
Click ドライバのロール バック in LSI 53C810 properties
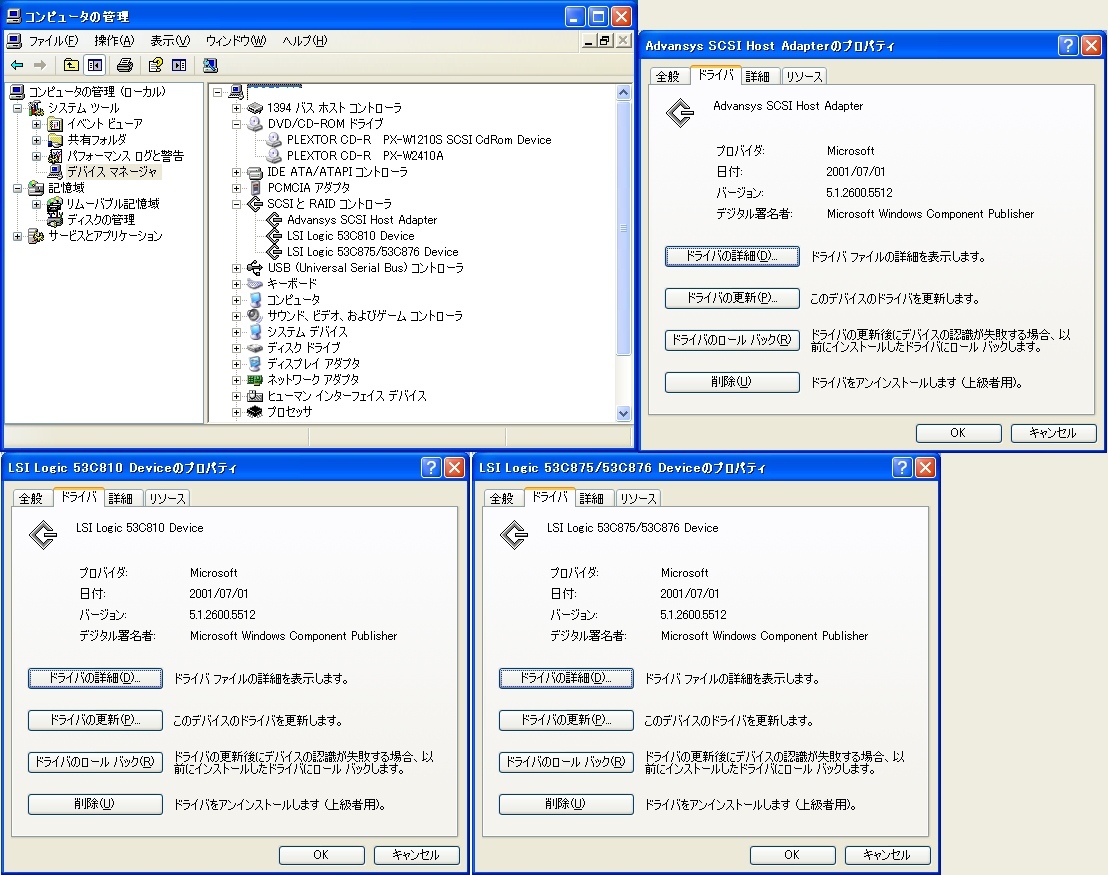[95, 762]
